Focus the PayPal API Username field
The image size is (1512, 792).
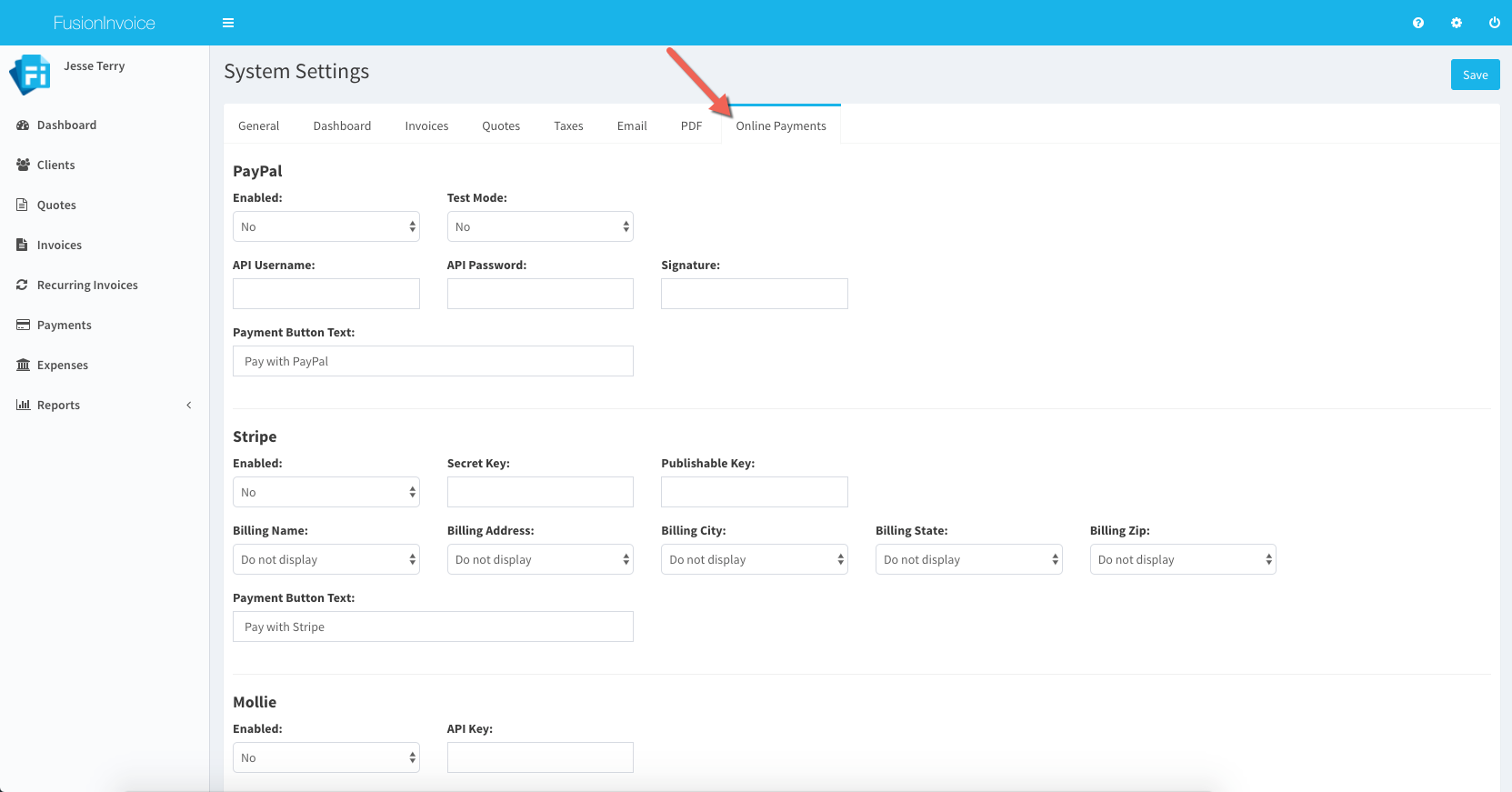pyautogui.click(x=325, y=294)
